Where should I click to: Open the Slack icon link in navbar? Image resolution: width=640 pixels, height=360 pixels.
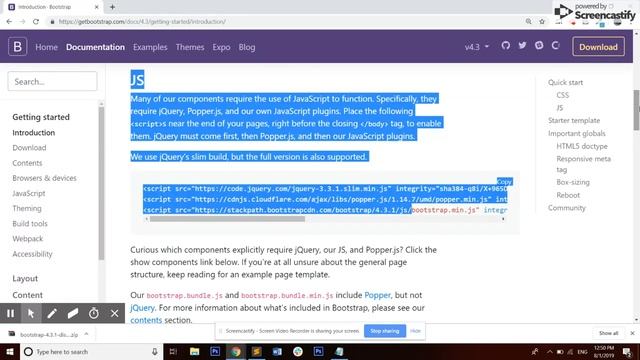click(x=539, y=45)
